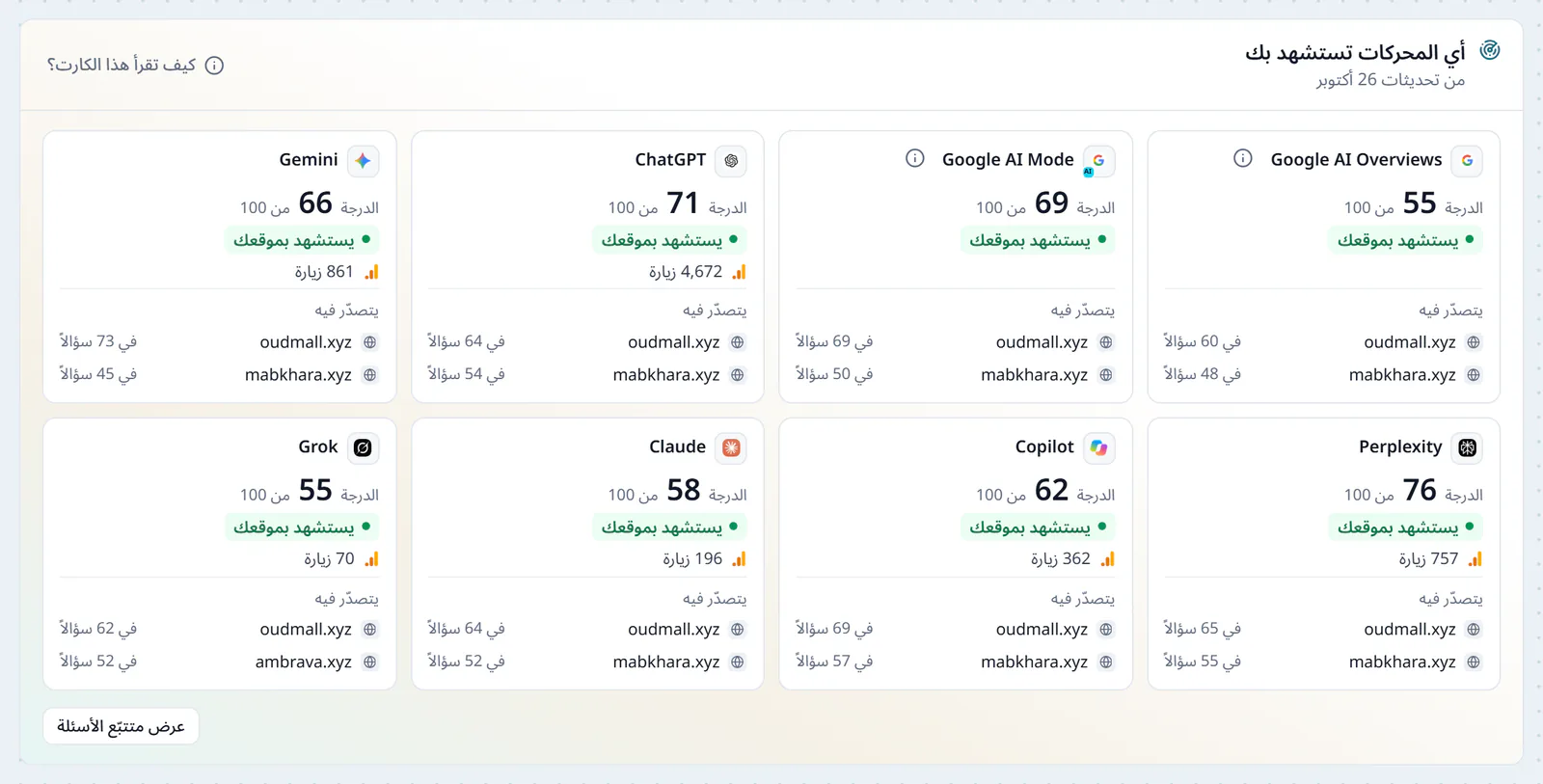Click the score 76 in Perplexity card
The image size is (1543, 784).
(x=1420, y=490)
